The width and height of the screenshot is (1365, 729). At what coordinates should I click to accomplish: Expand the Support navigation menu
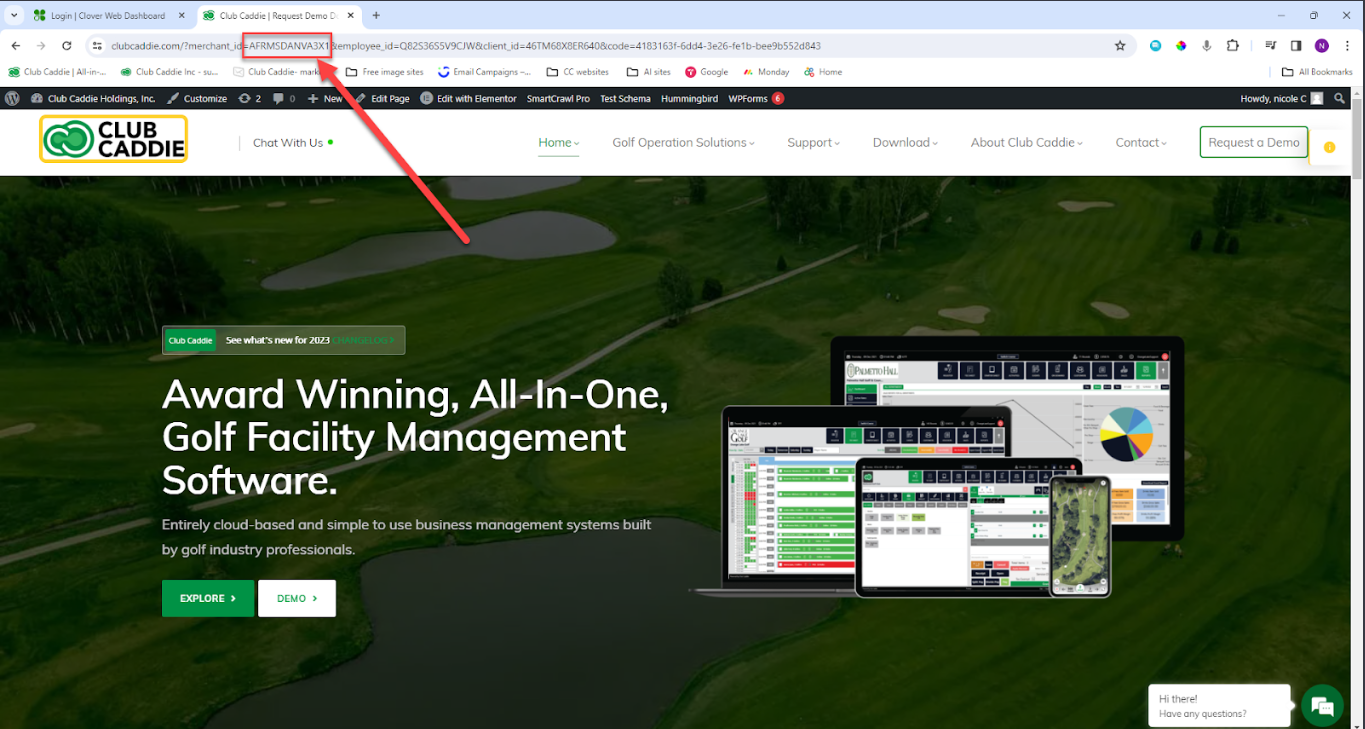[813, 143]
